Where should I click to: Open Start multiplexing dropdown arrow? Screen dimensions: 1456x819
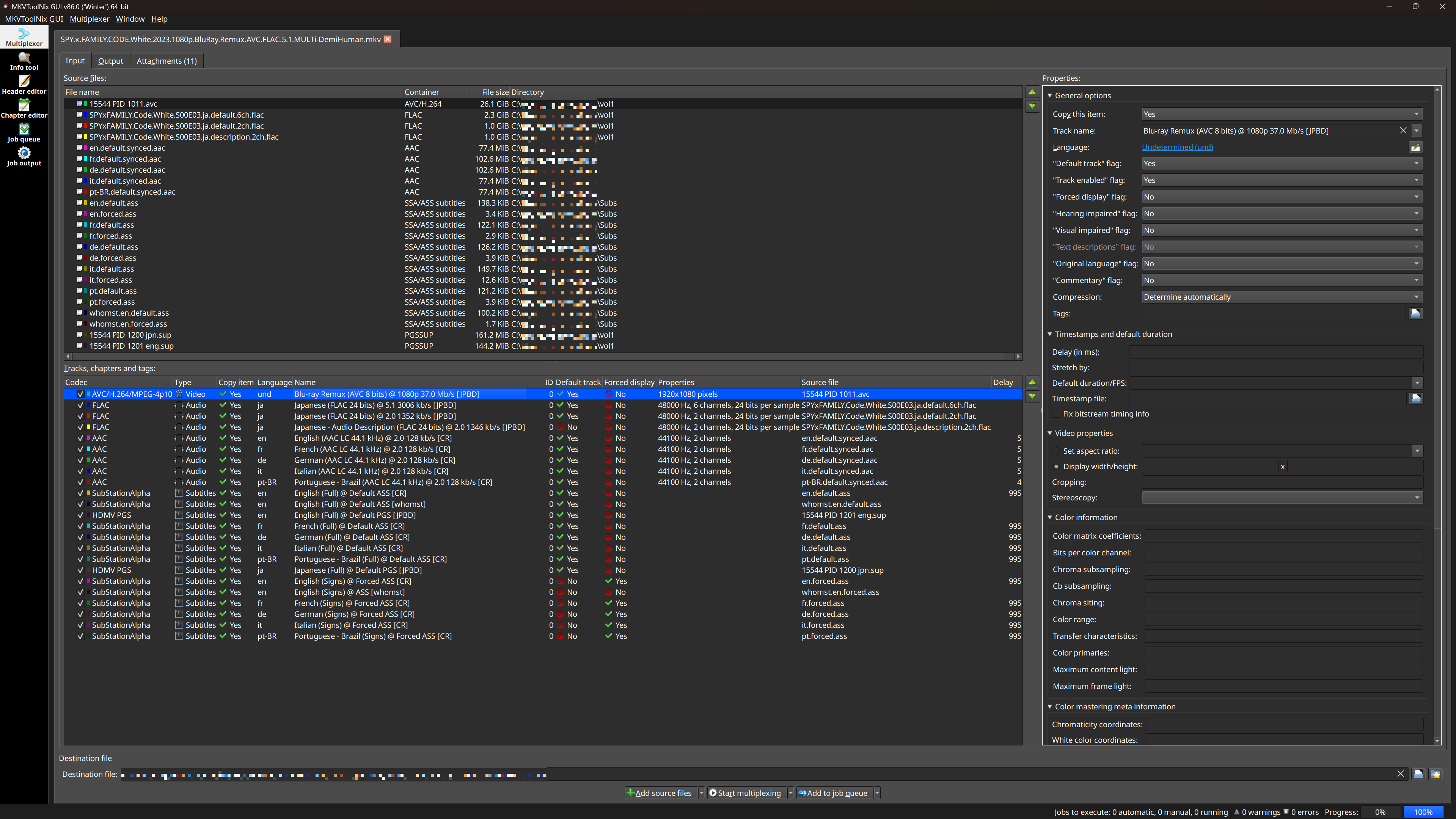point(790,793)
